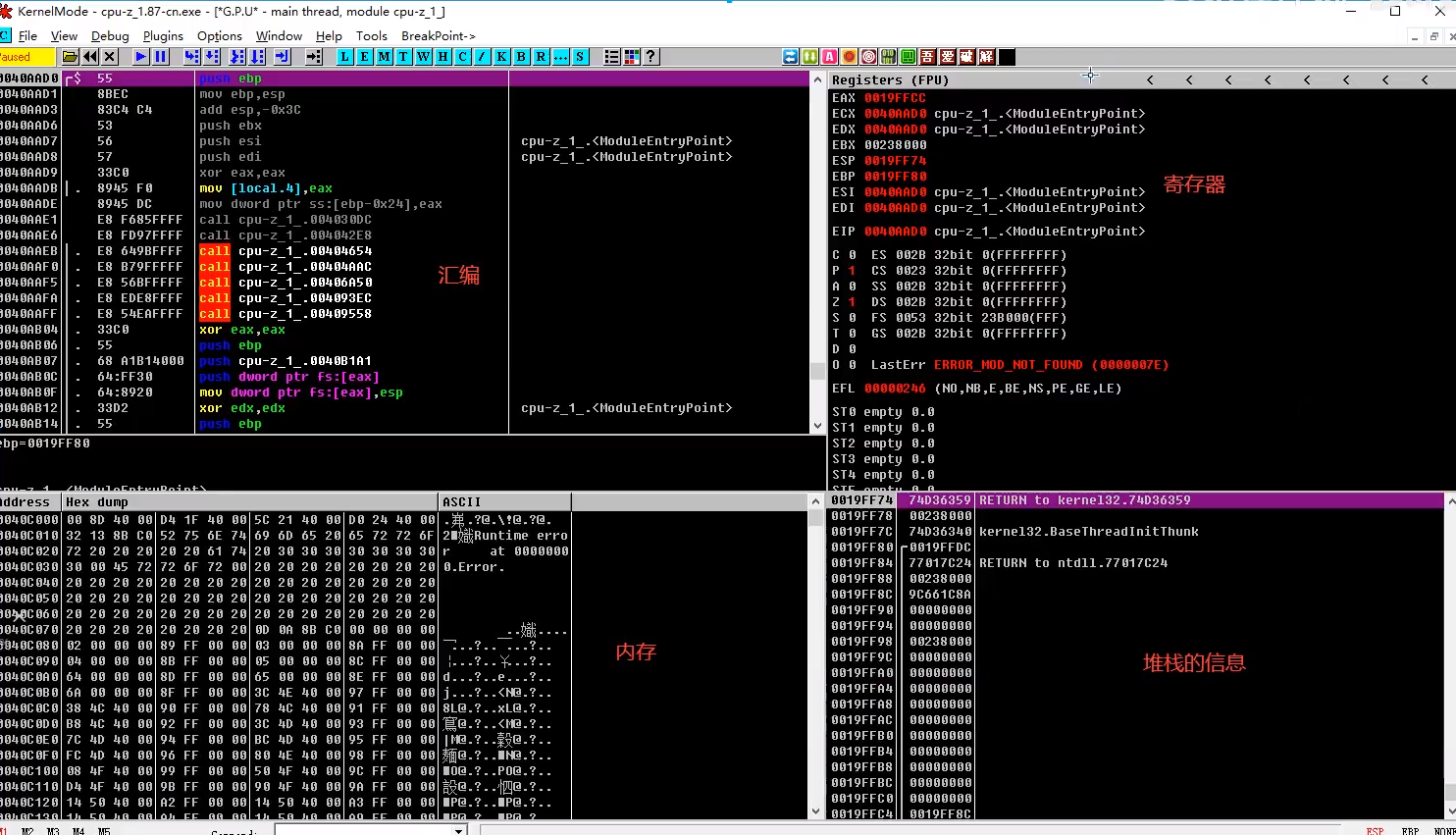Click the stack pane scroll up arrow

1449,501
